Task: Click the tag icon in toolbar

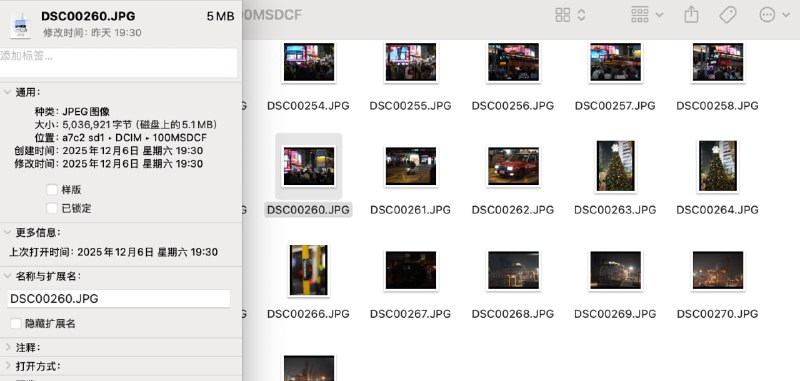Action: (x=728, y=15)
